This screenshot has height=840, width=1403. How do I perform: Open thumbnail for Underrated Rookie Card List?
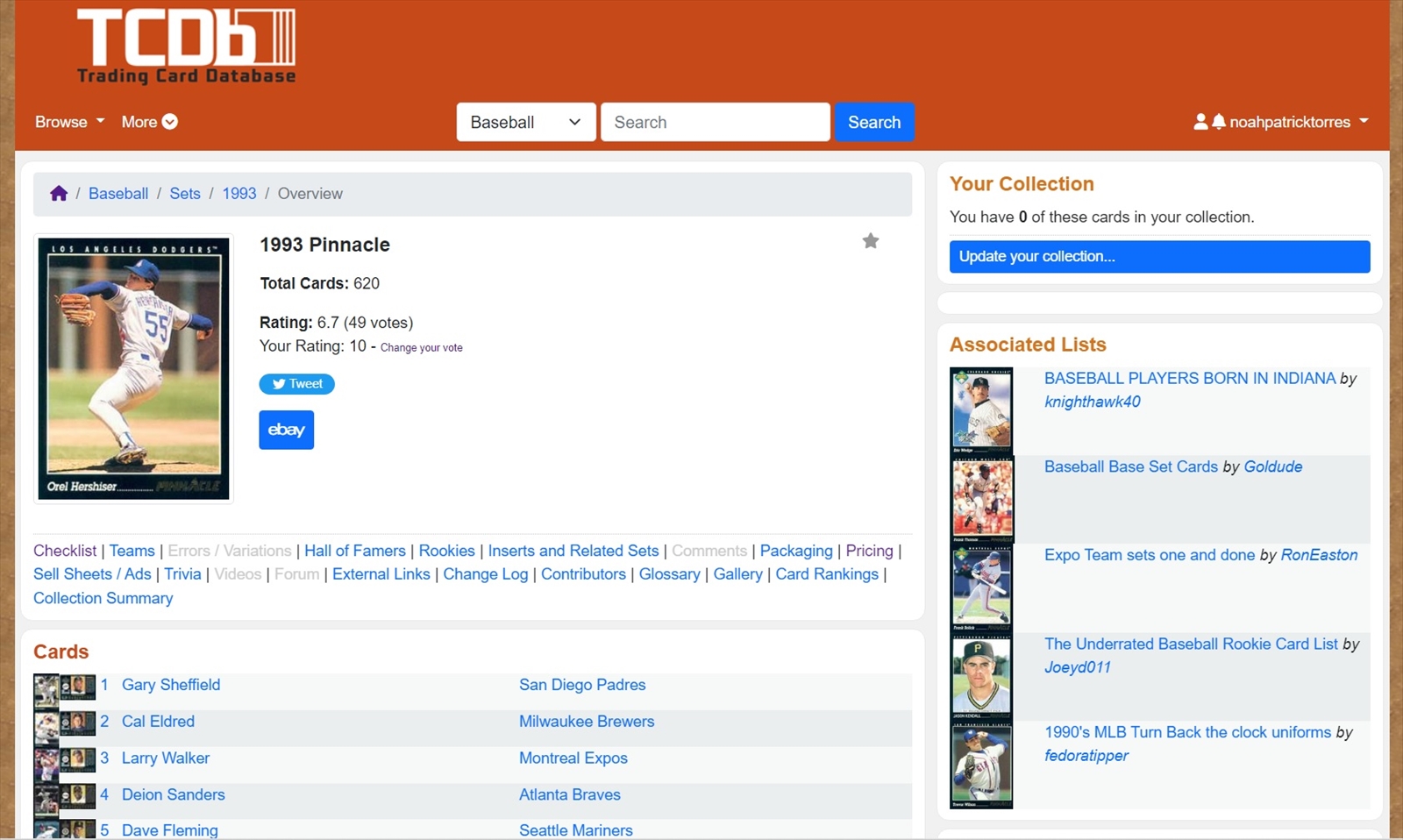[981, 676]
